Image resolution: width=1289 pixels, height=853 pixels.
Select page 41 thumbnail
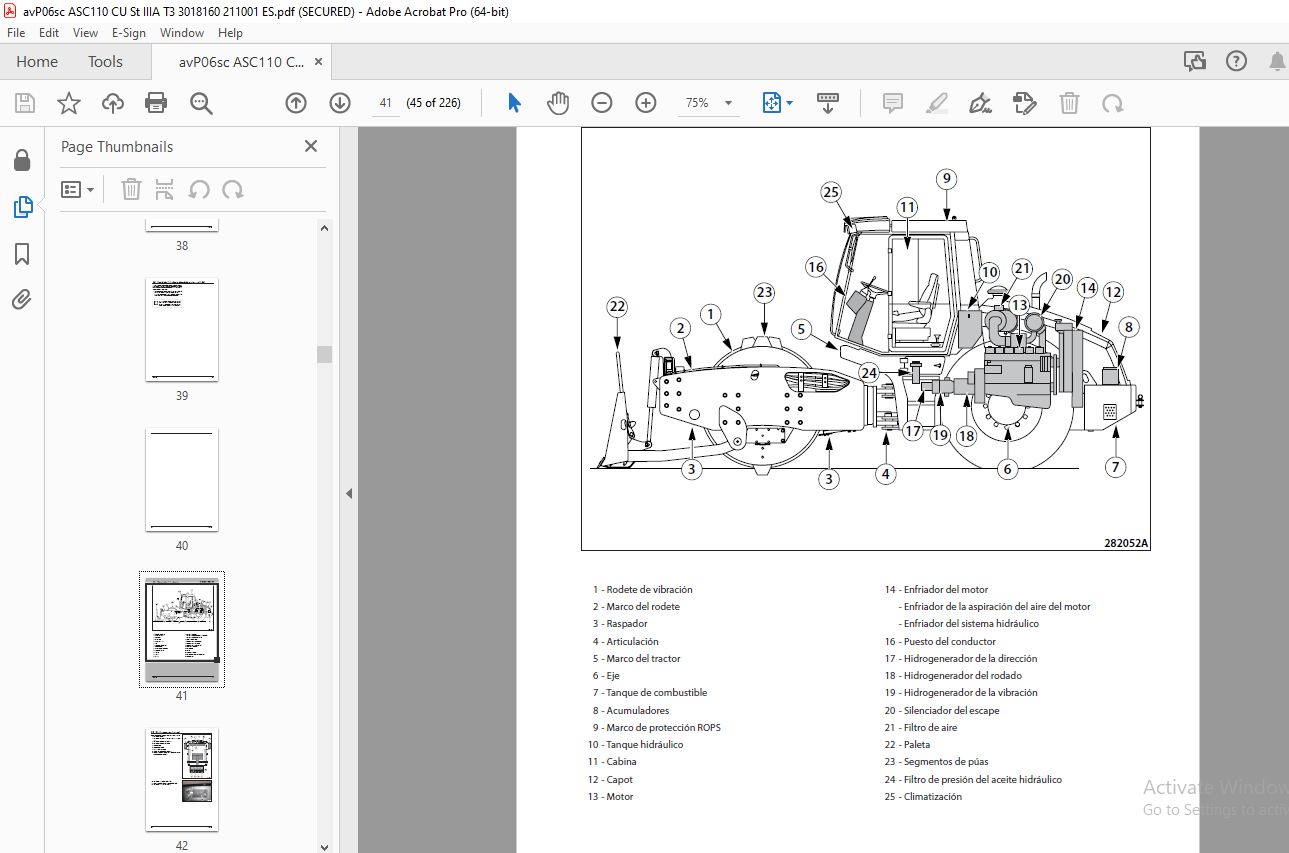coord(182,630)
